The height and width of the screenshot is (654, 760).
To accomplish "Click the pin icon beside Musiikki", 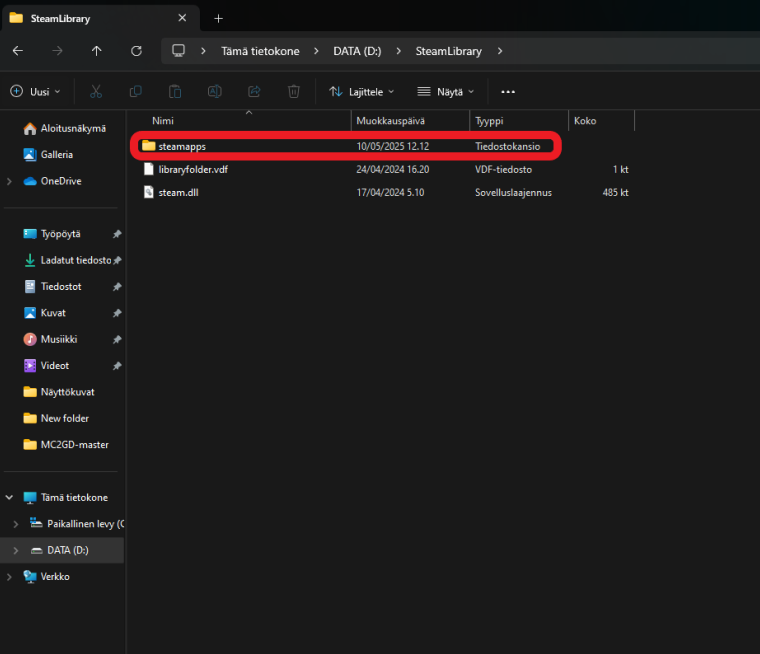I will (x=117, y=339).
